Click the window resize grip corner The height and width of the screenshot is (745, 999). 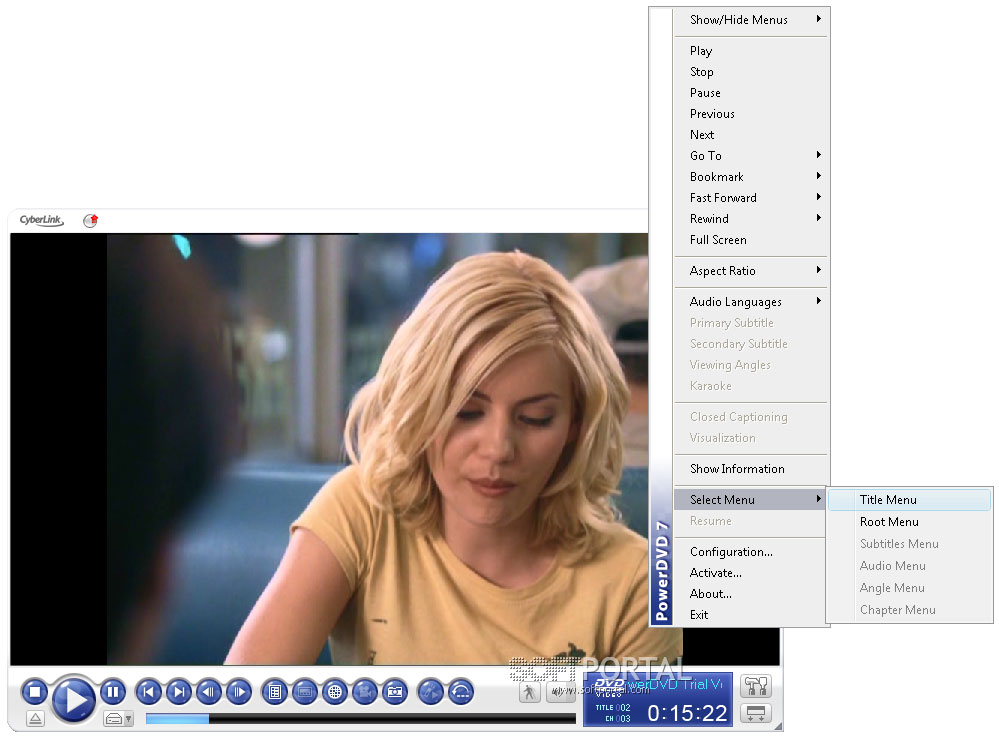click(x=778, y=727)
